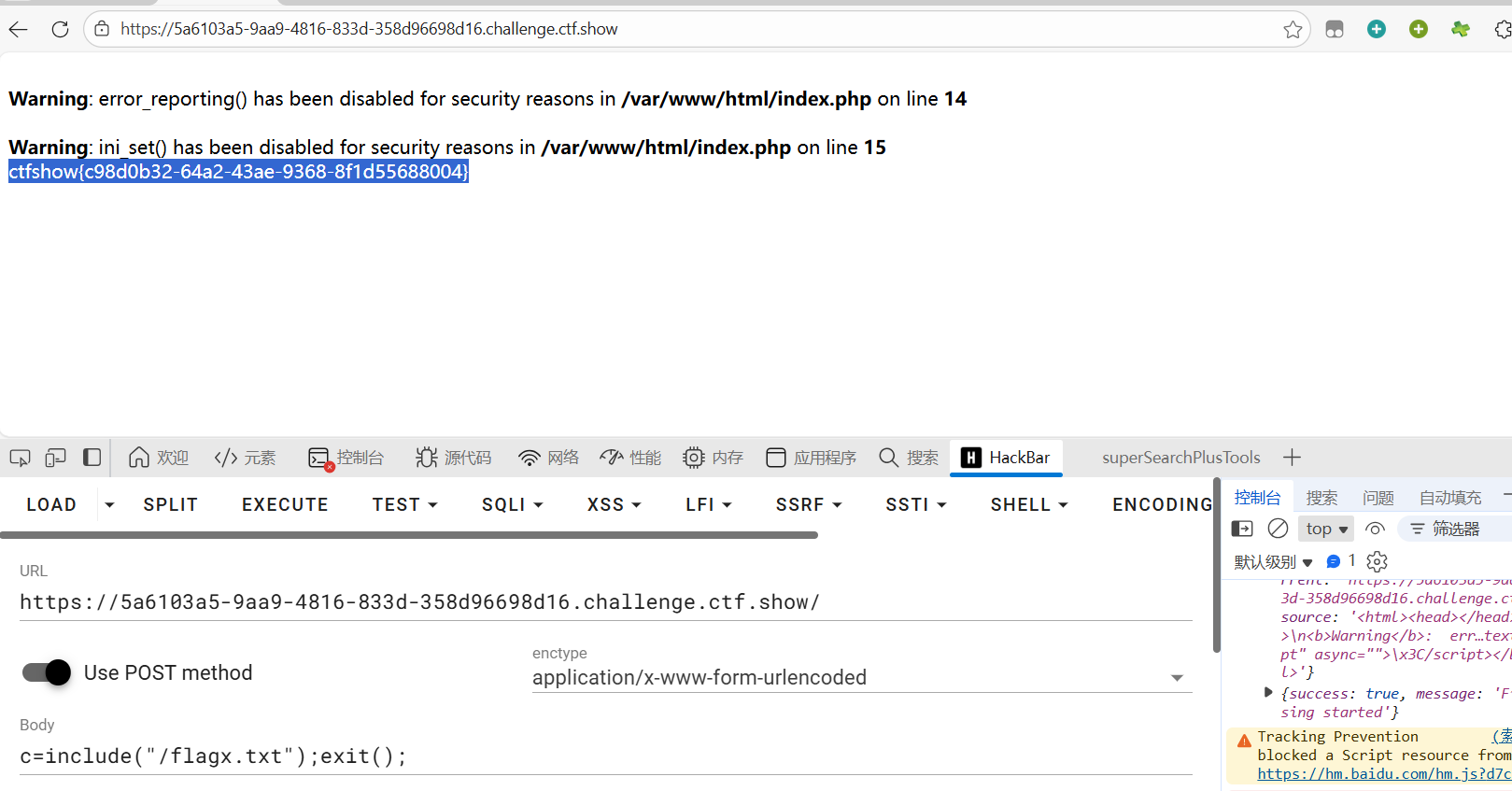Click LOAD in HackBar
The image size is (1512, 791).
tap(51, 504)
